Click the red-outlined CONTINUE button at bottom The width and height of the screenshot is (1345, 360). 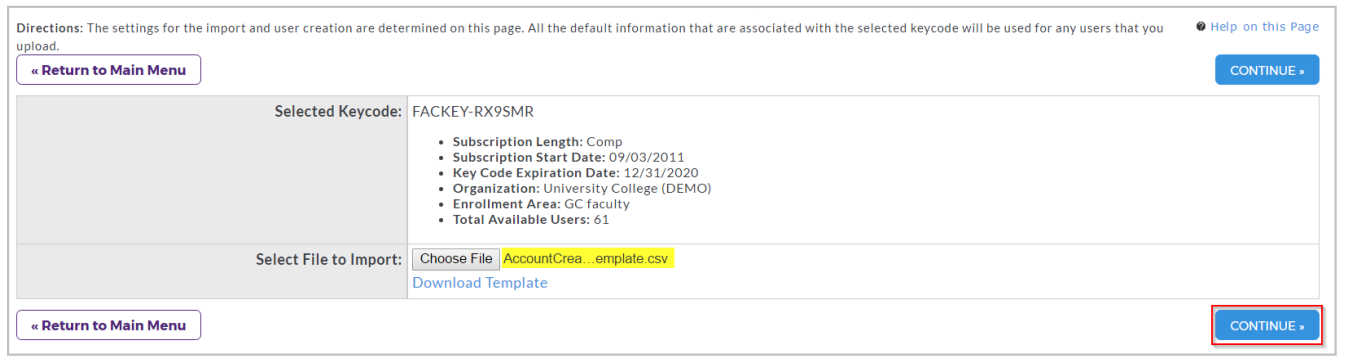(1267, 326)
